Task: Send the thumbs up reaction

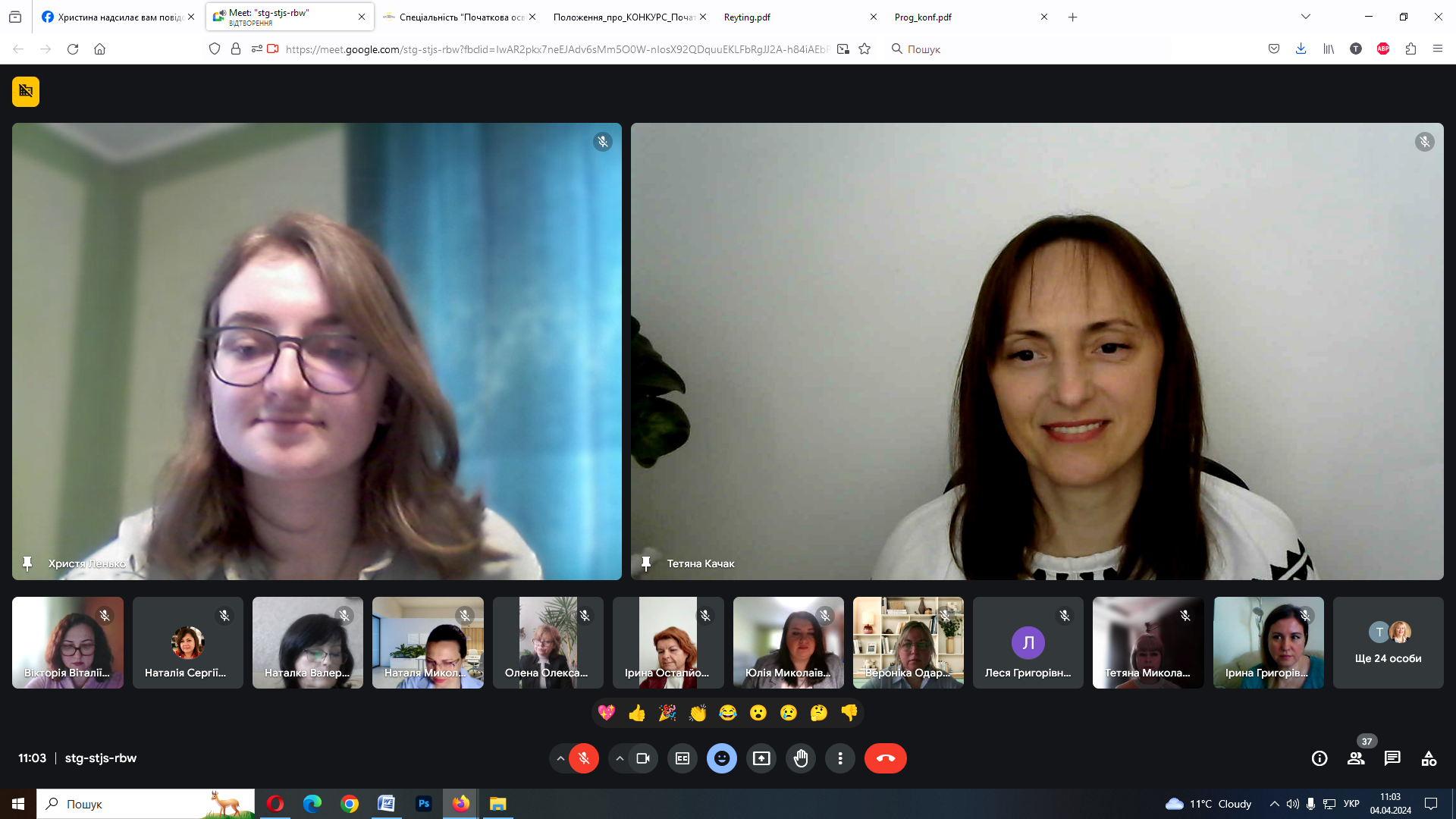Action: [x=637, y=713]
